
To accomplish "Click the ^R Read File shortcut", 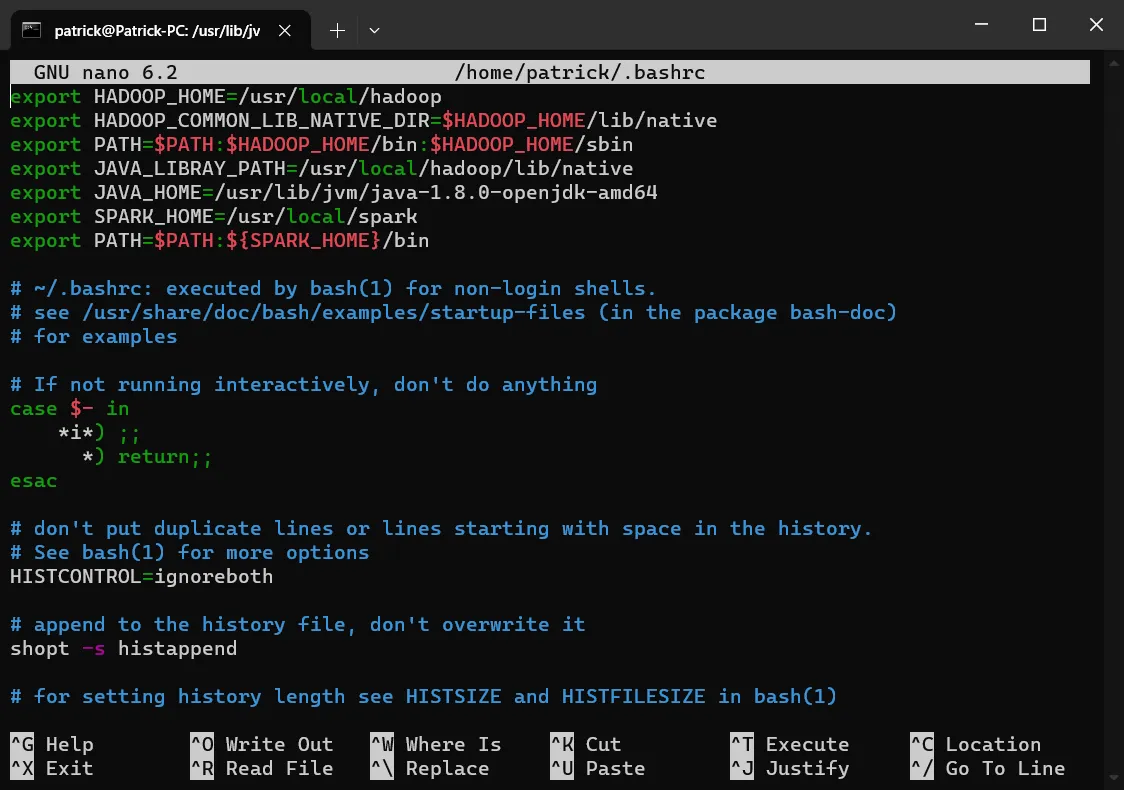I will [262, 768].
